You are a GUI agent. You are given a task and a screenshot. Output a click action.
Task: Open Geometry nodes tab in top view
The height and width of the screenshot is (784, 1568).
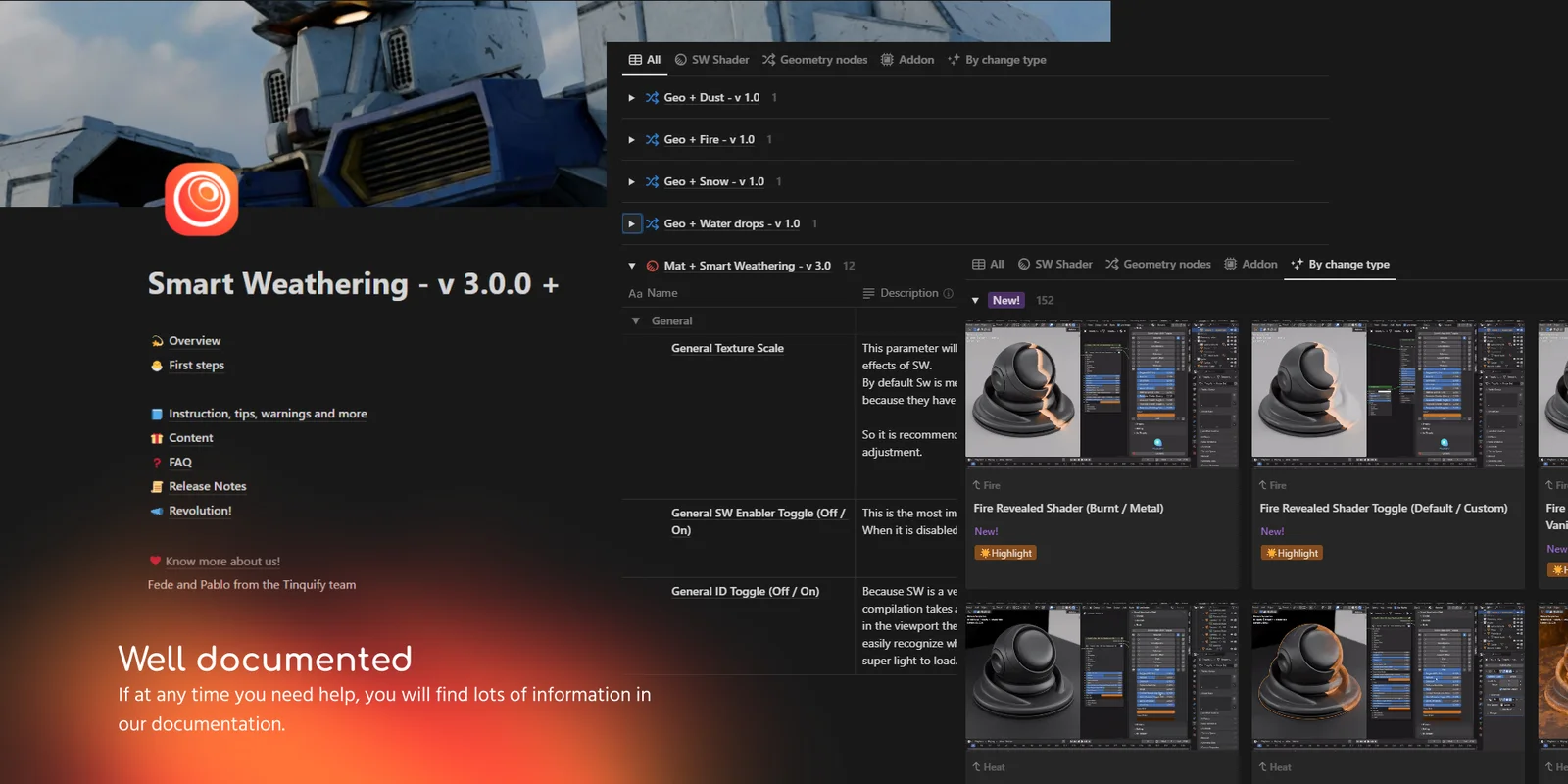[x=814, y=60]
